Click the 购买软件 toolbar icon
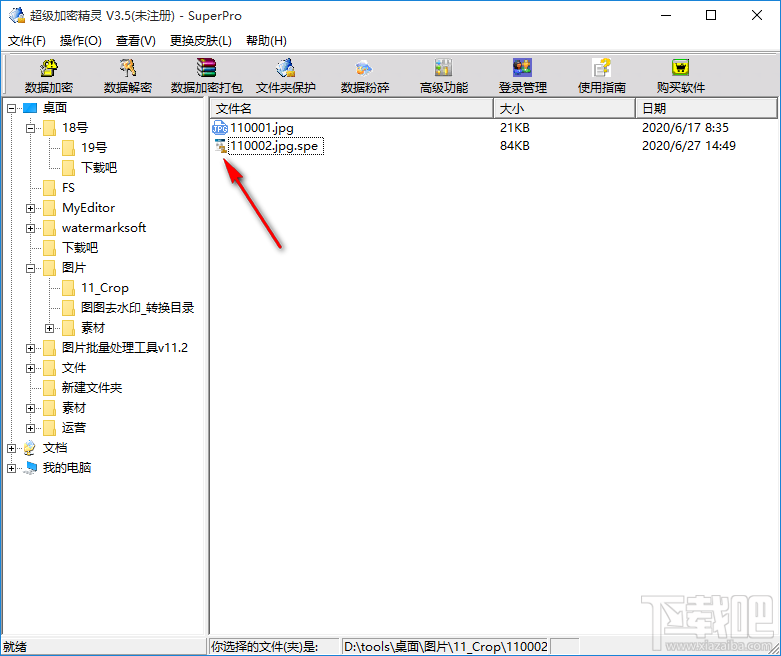The image size is (781, 656). tap(680, 68)
